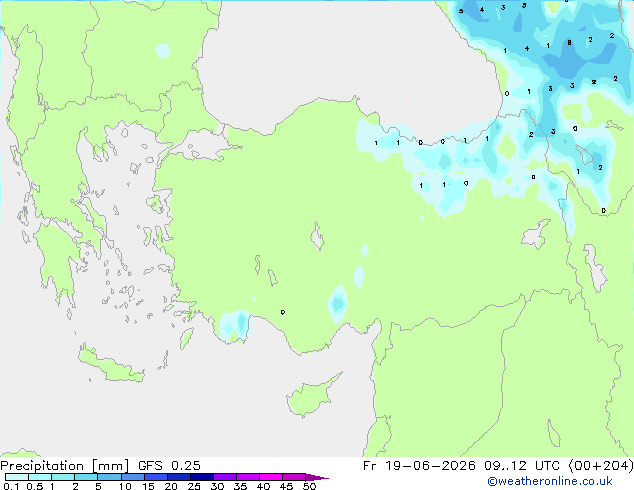Click the 45–50 mm legend swatch
Screen dimensions: 634x490
point(294,477)
